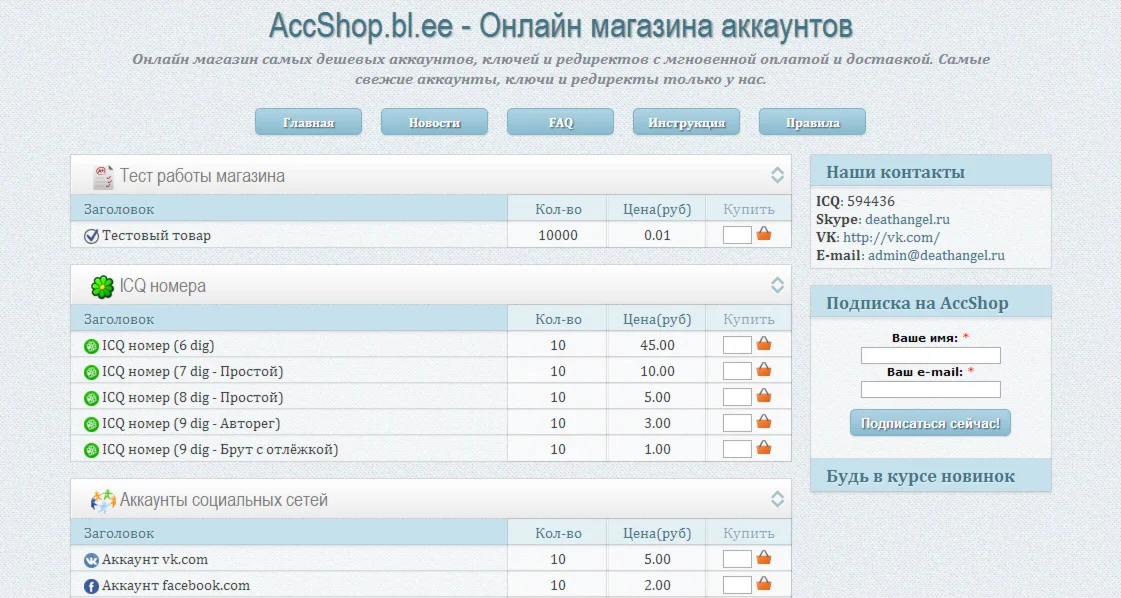
Task: Collapse the Аккаунты социальных сетей section
Action: (x=777, y=499)
